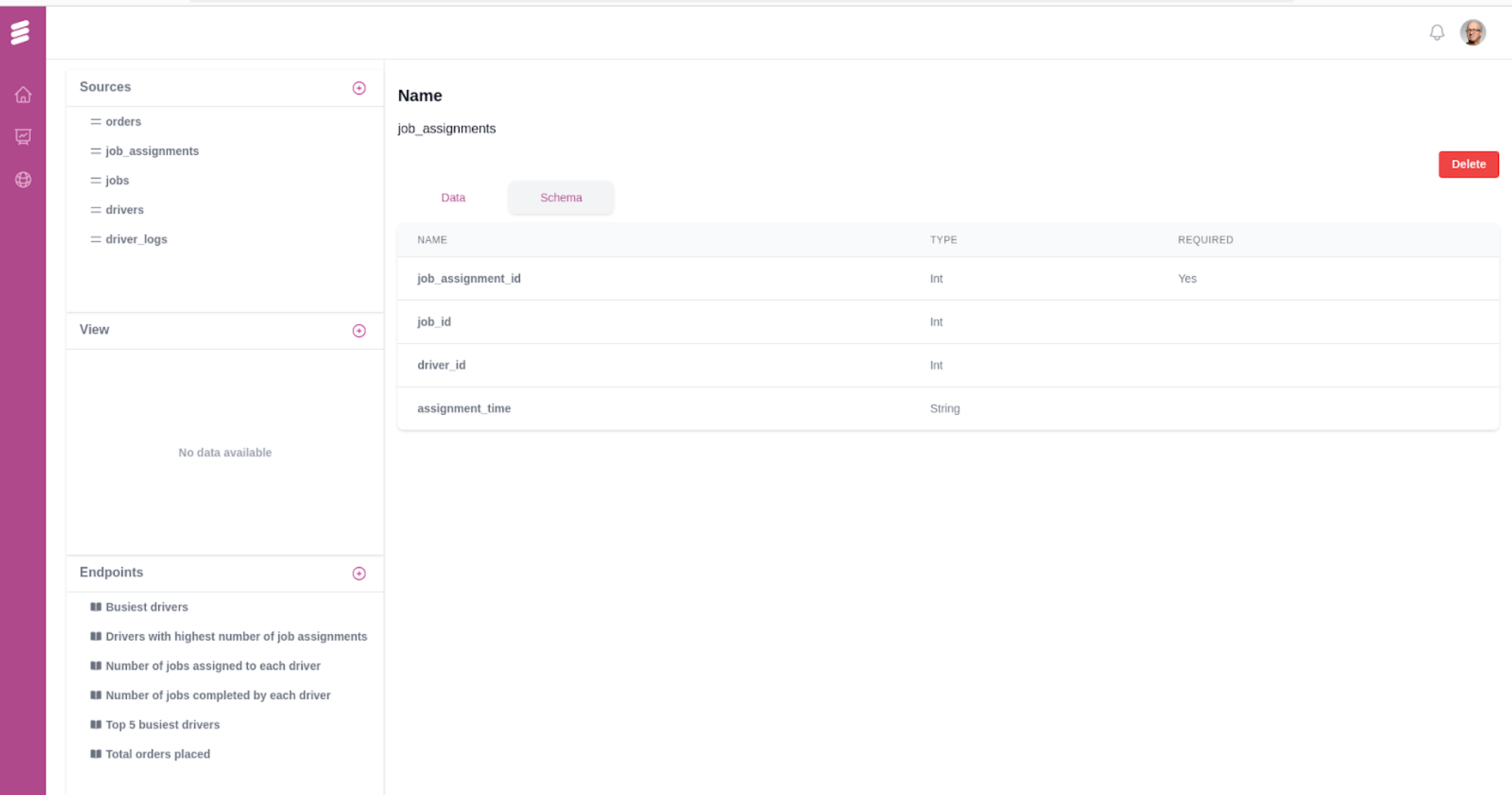Image resolution: width=1512 pixels, height=795 pixels.
Task: Switch to the Schema tab
Action: pyautogui.click(x=560, y=197)
